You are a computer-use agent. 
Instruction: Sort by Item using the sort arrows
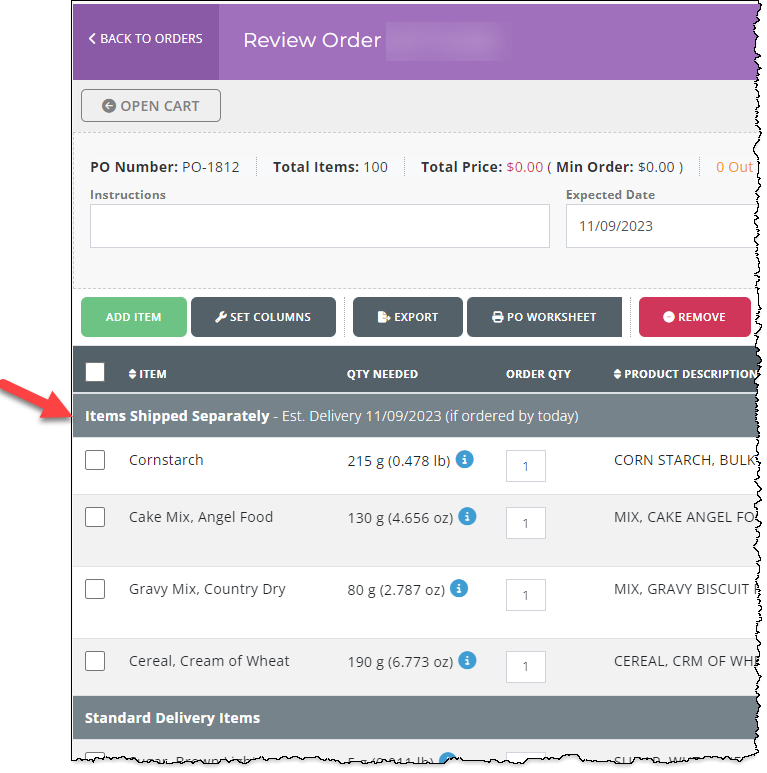(132, 374)
